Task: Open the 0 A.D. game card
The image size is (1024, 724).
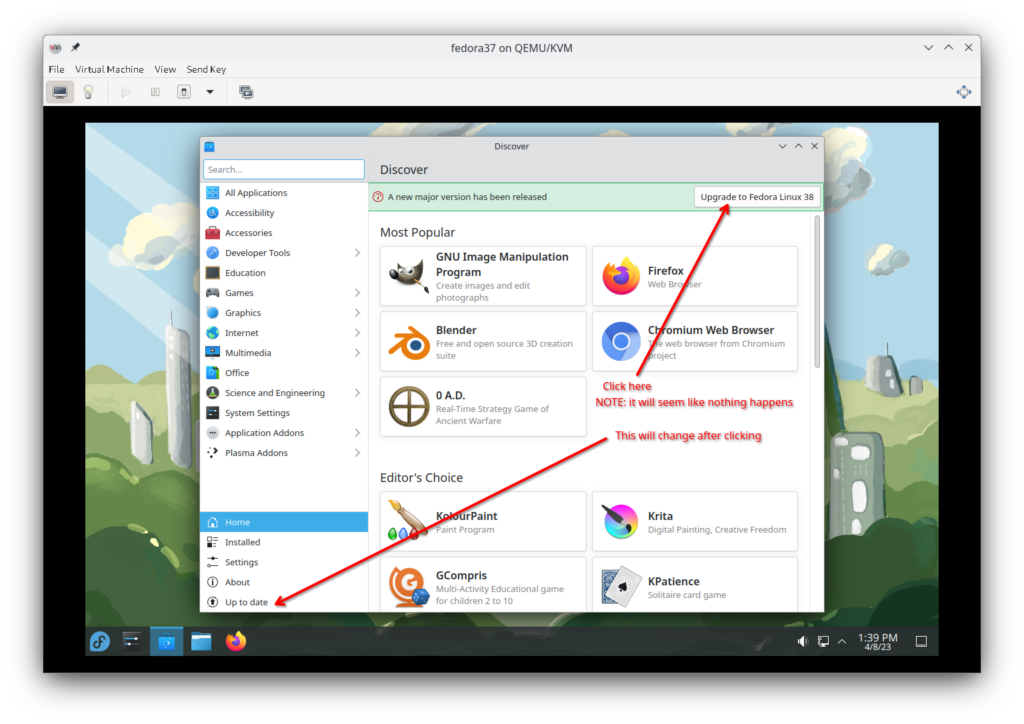Action: (x=483, y=407)
